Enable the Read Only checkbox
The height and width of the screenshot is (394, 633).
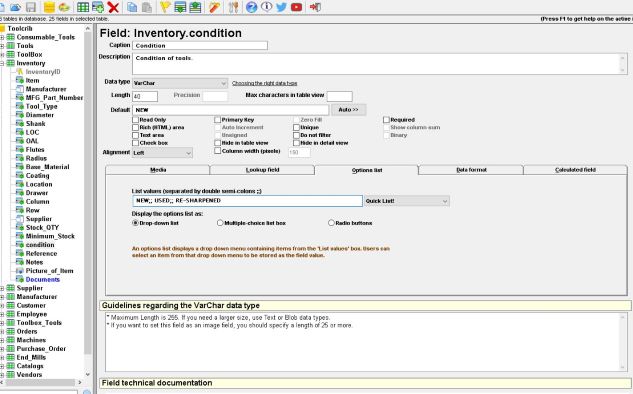tap(135, 120)
